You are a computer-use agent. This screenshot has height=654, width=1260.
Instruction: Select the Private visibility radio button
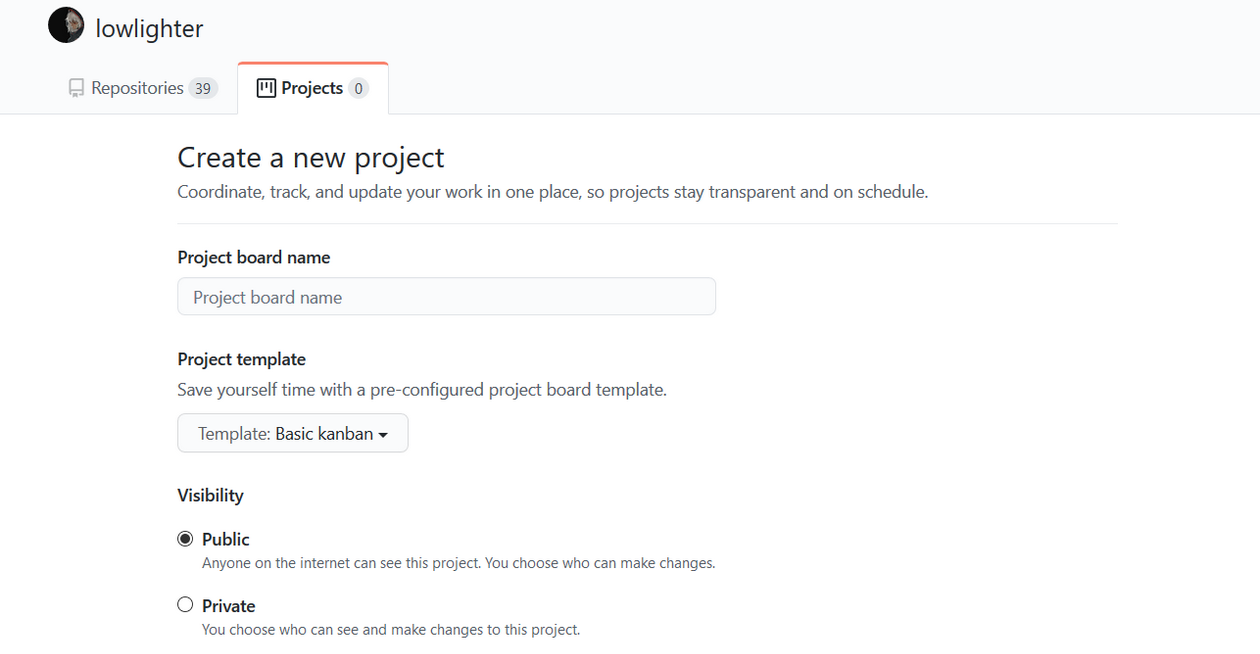185,604
